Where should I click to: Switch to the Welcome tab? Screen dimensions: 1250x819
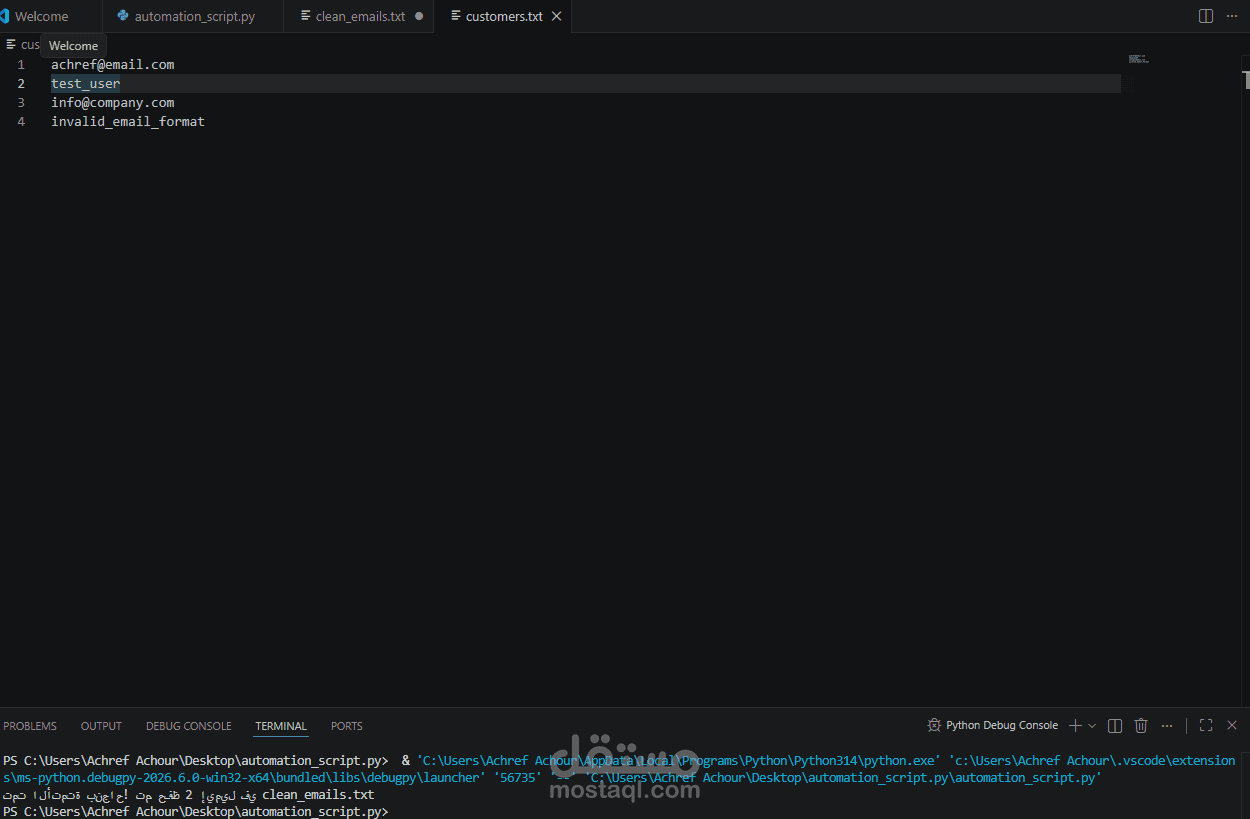tap(42, 16)
